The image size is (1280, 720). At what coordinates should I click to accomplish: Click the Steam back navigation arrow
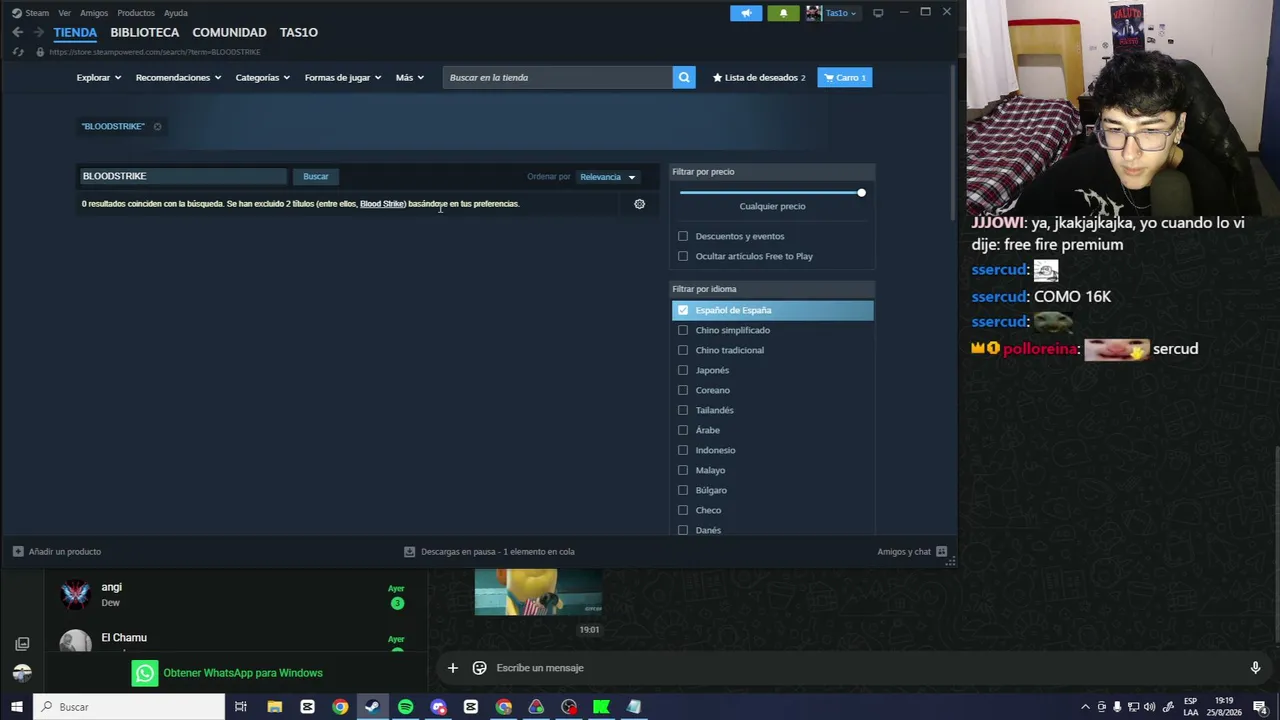(x=18, y=32)
